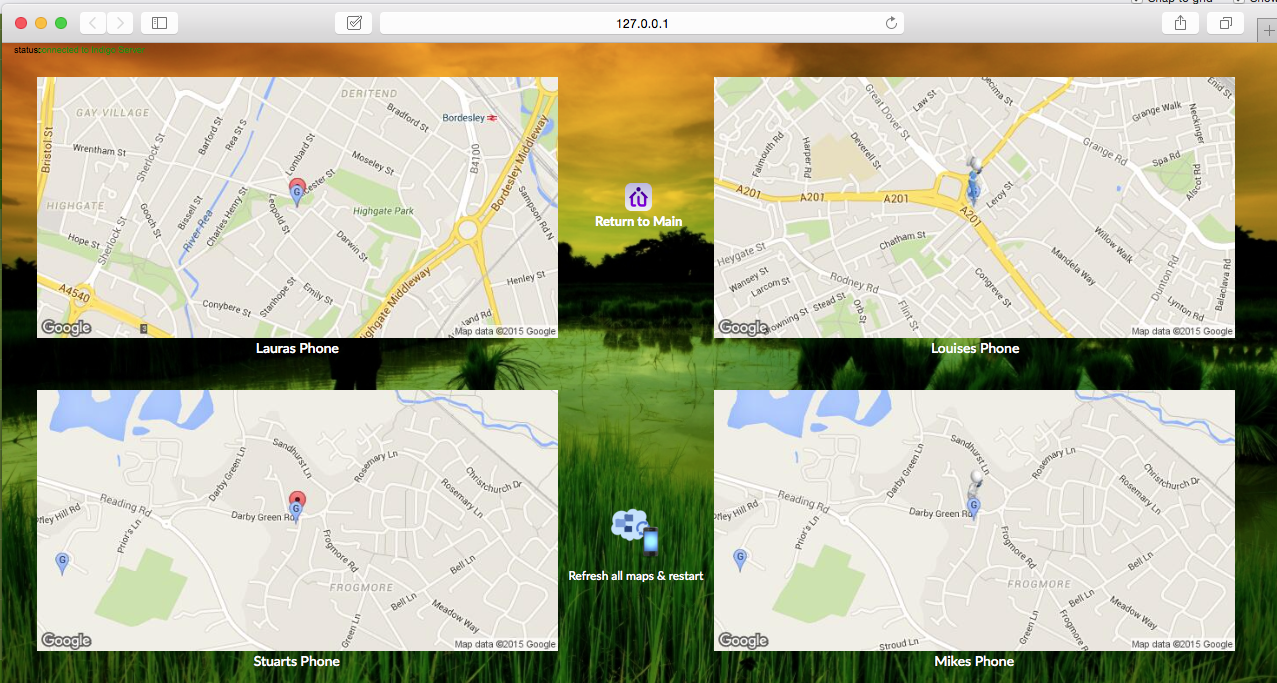Screen dimensions: 1277x683
Task: Click the silver pushpin in Louises Phone map
Action: [x=975, y=164]
